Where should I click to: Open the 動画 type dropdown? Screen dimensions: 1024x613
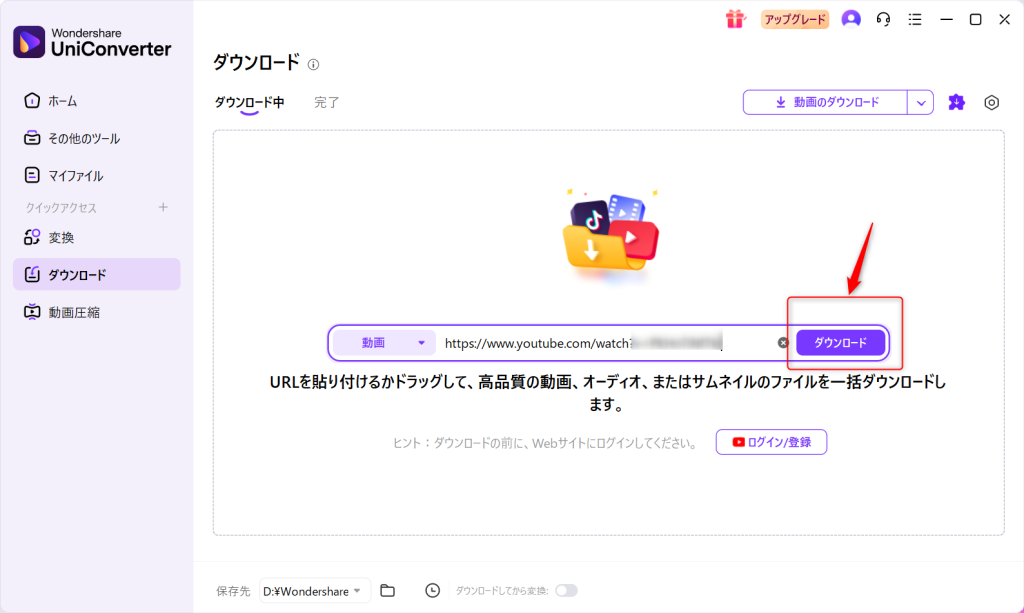click(x=384, y=343)
